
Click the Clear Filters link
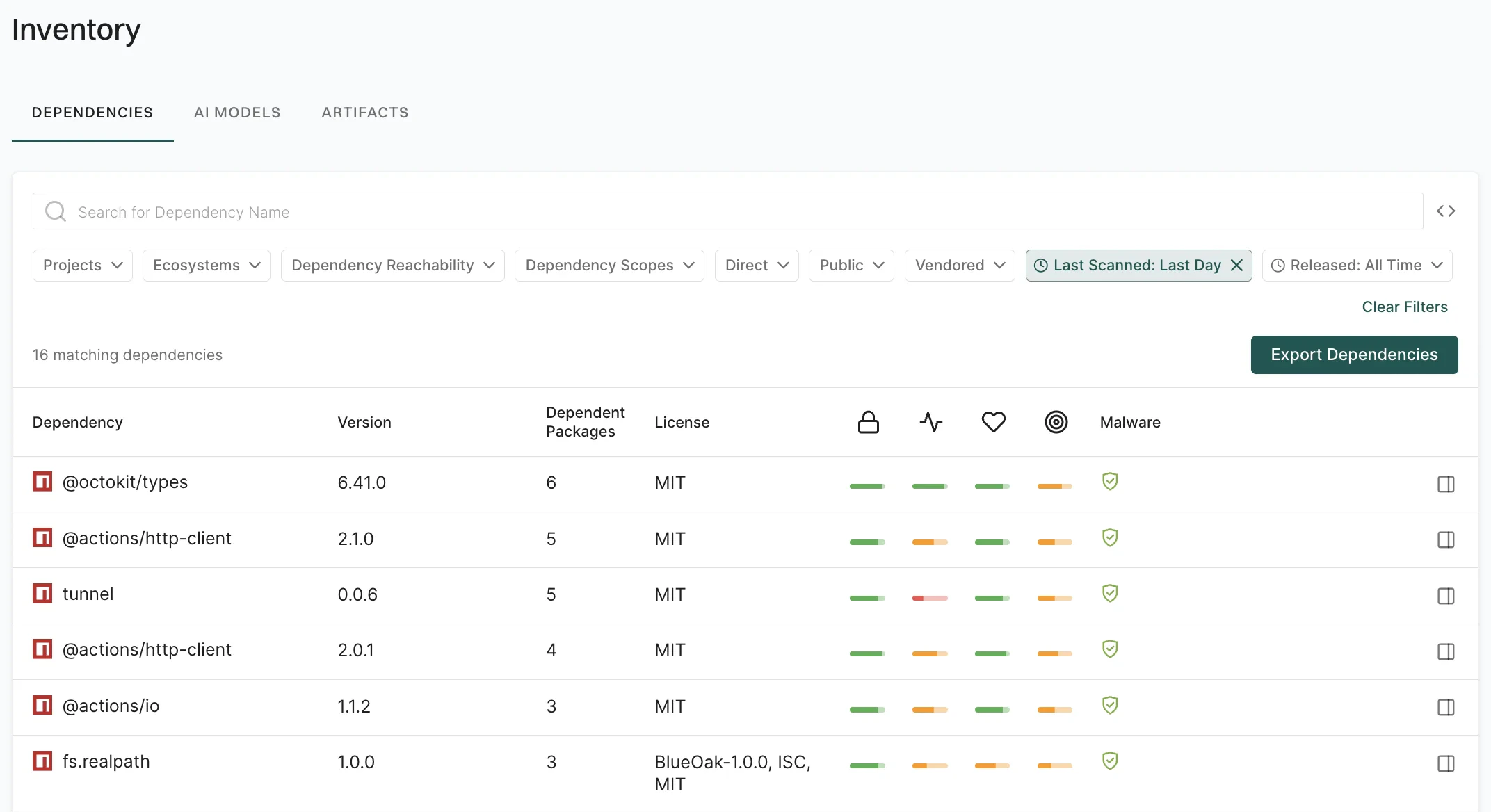click(x=1404, y=307)
